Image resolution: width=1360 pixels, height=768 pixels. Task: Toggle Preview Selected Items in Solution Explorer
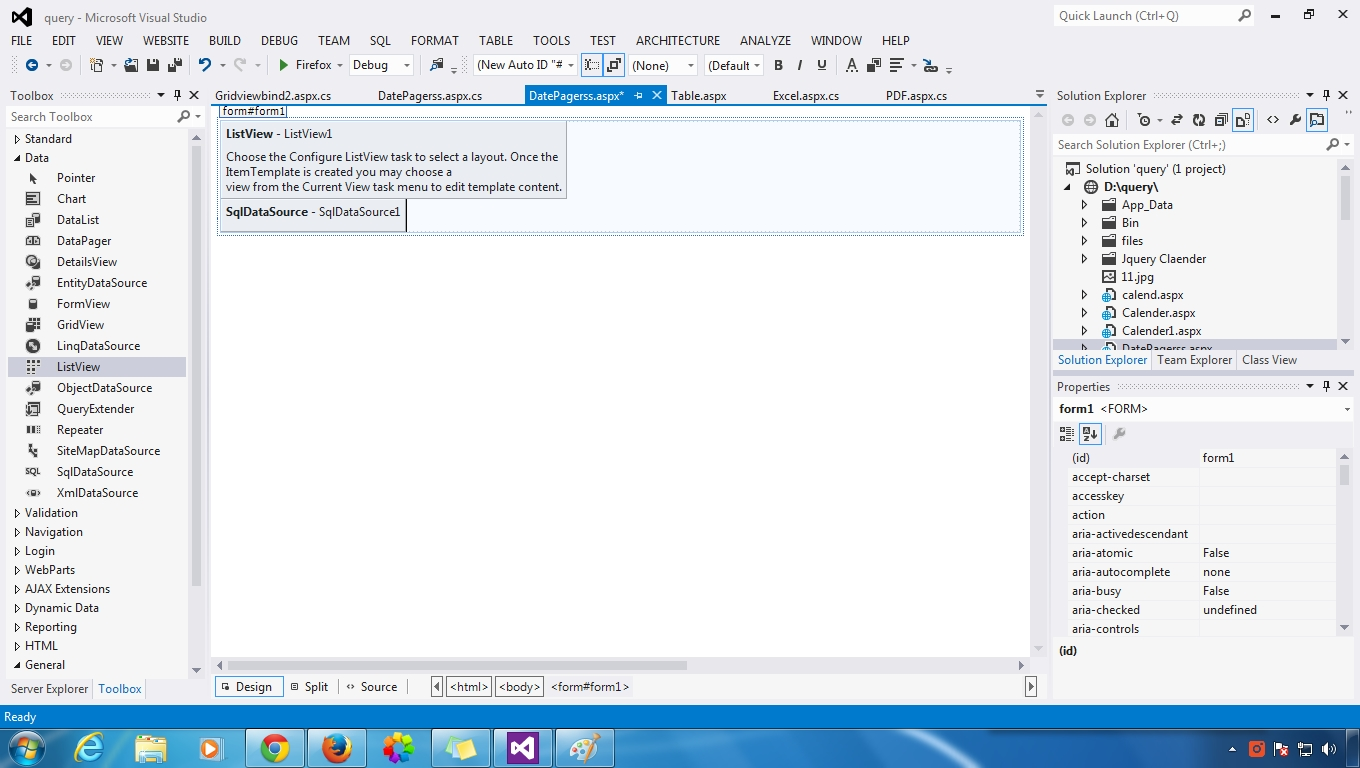pos(1317,120)
